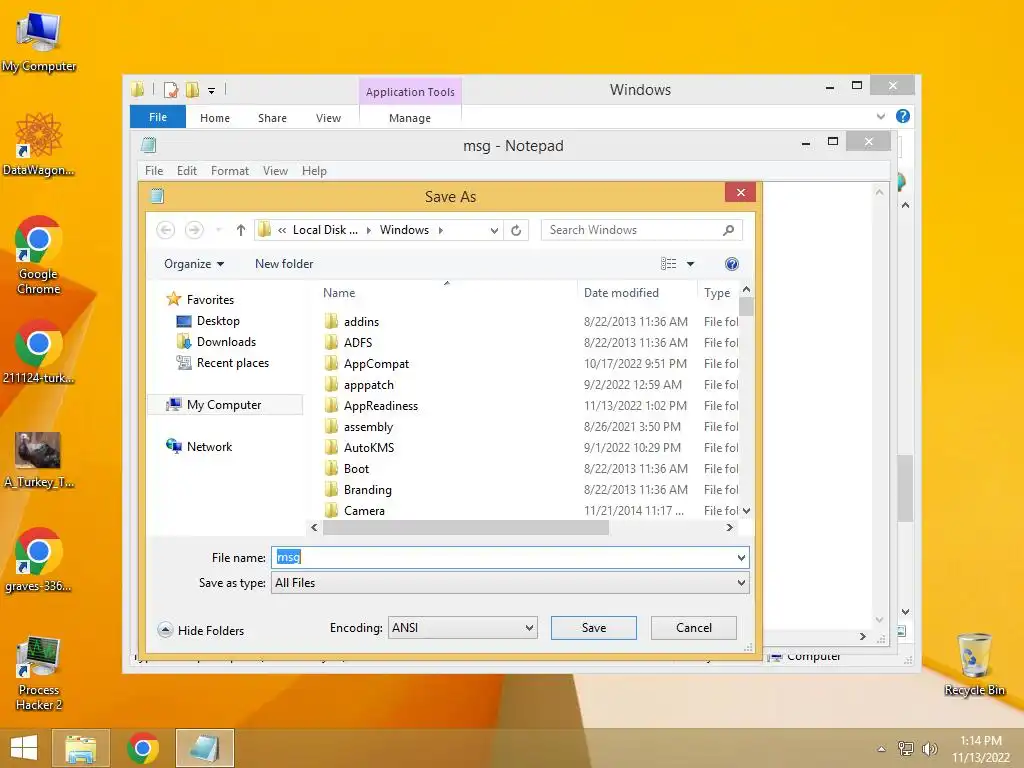Image resolution: width=1024 pixels, height=768 pixels.
Task: Open volume tray icon
Action: tap(929, 748)
